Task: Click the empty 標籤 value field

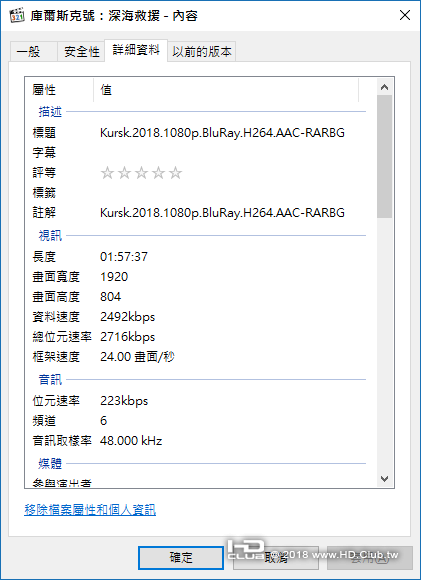Action: click(232, 193)
